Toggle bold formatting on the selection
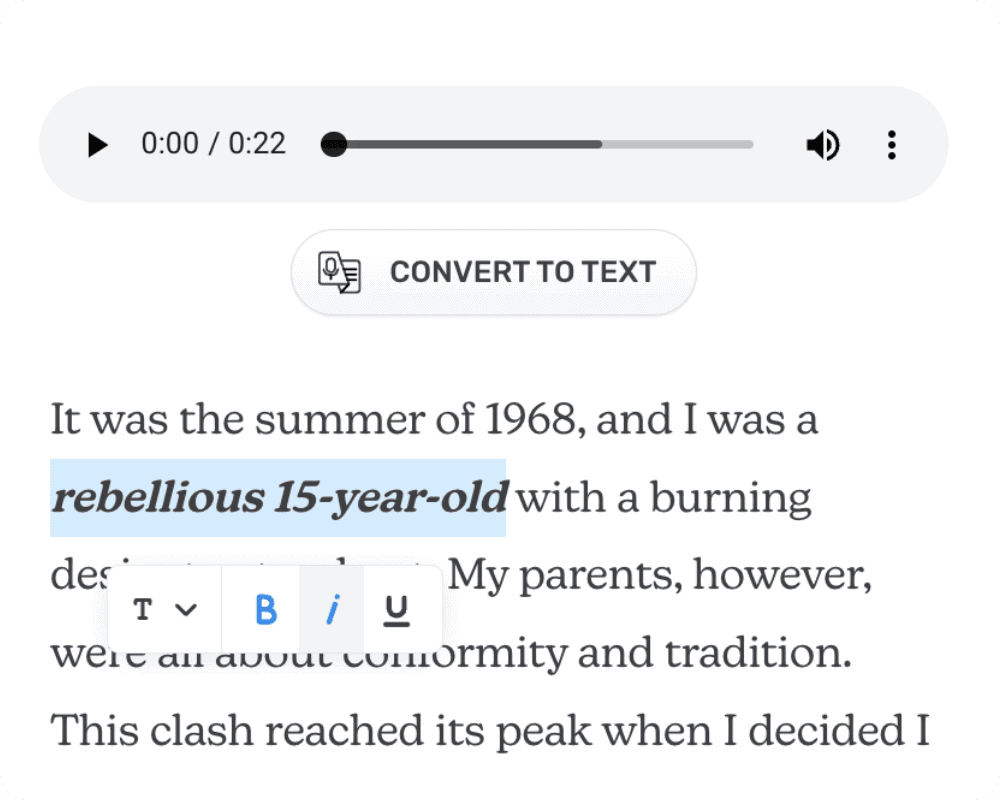This screenshot has width=1000, height=800. (x=265, y=609)
